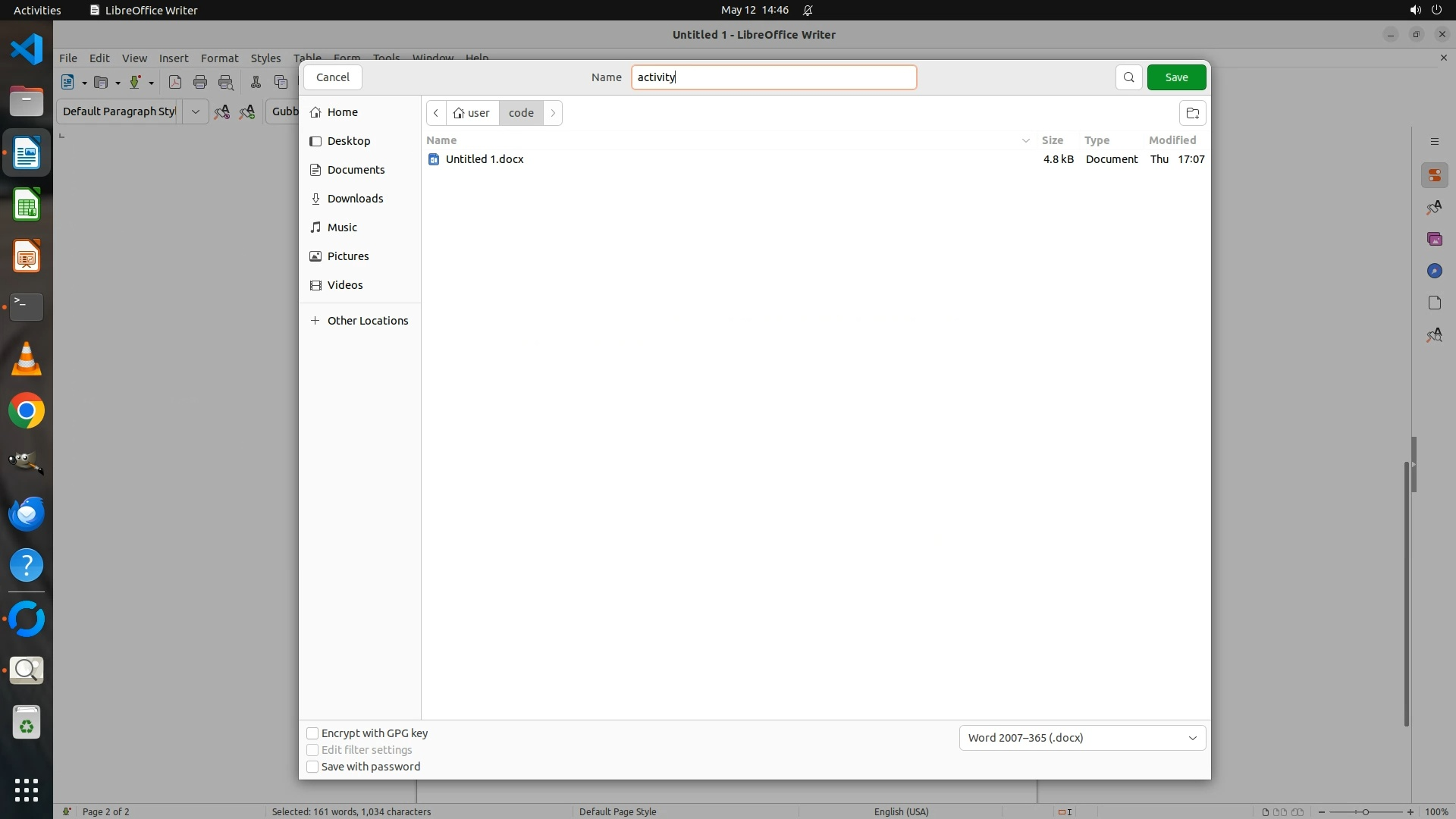Enable Save with password checkbox

pos(312,767)
